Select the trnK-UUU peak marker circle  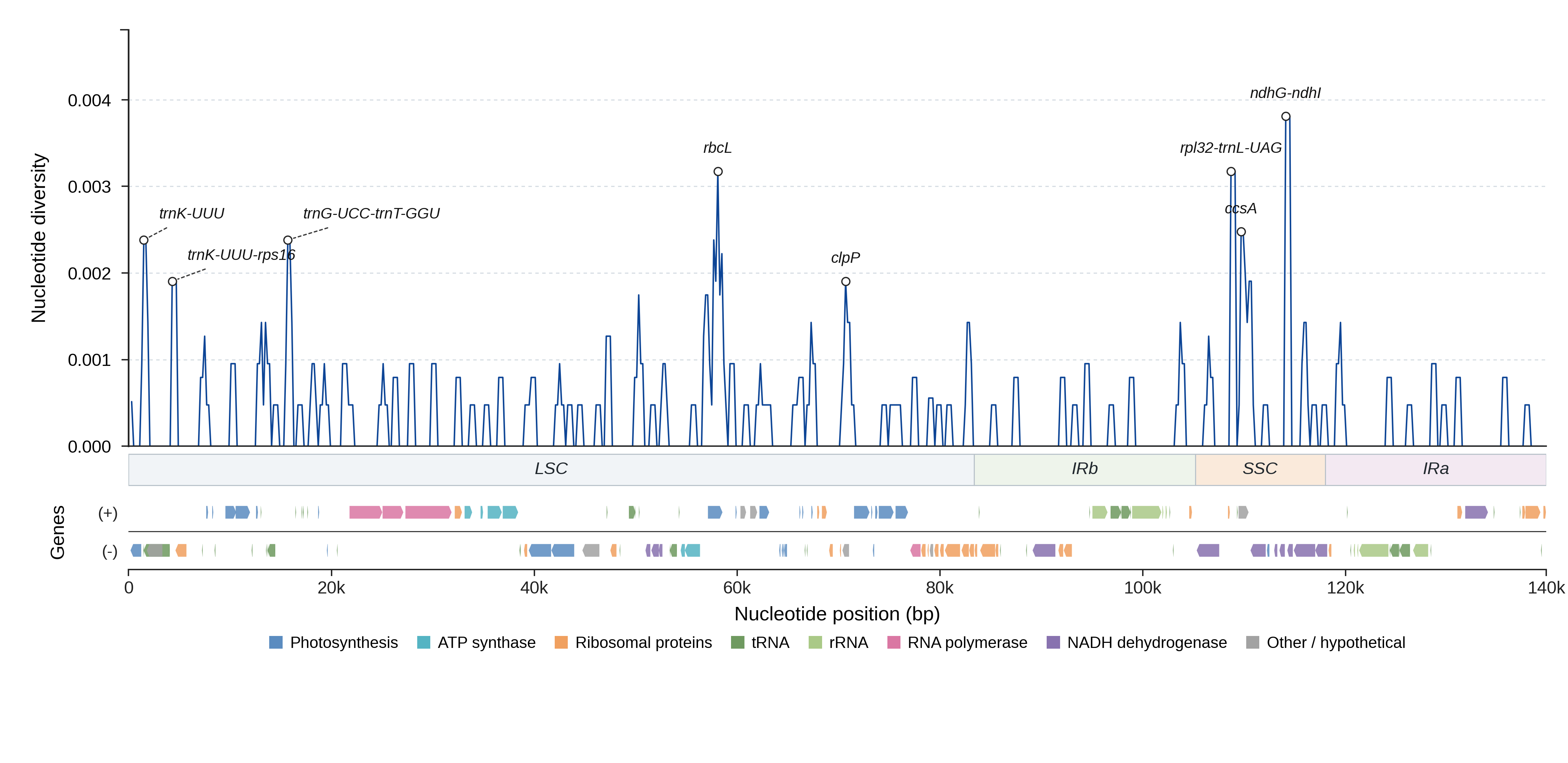click(x=144, y=241)
